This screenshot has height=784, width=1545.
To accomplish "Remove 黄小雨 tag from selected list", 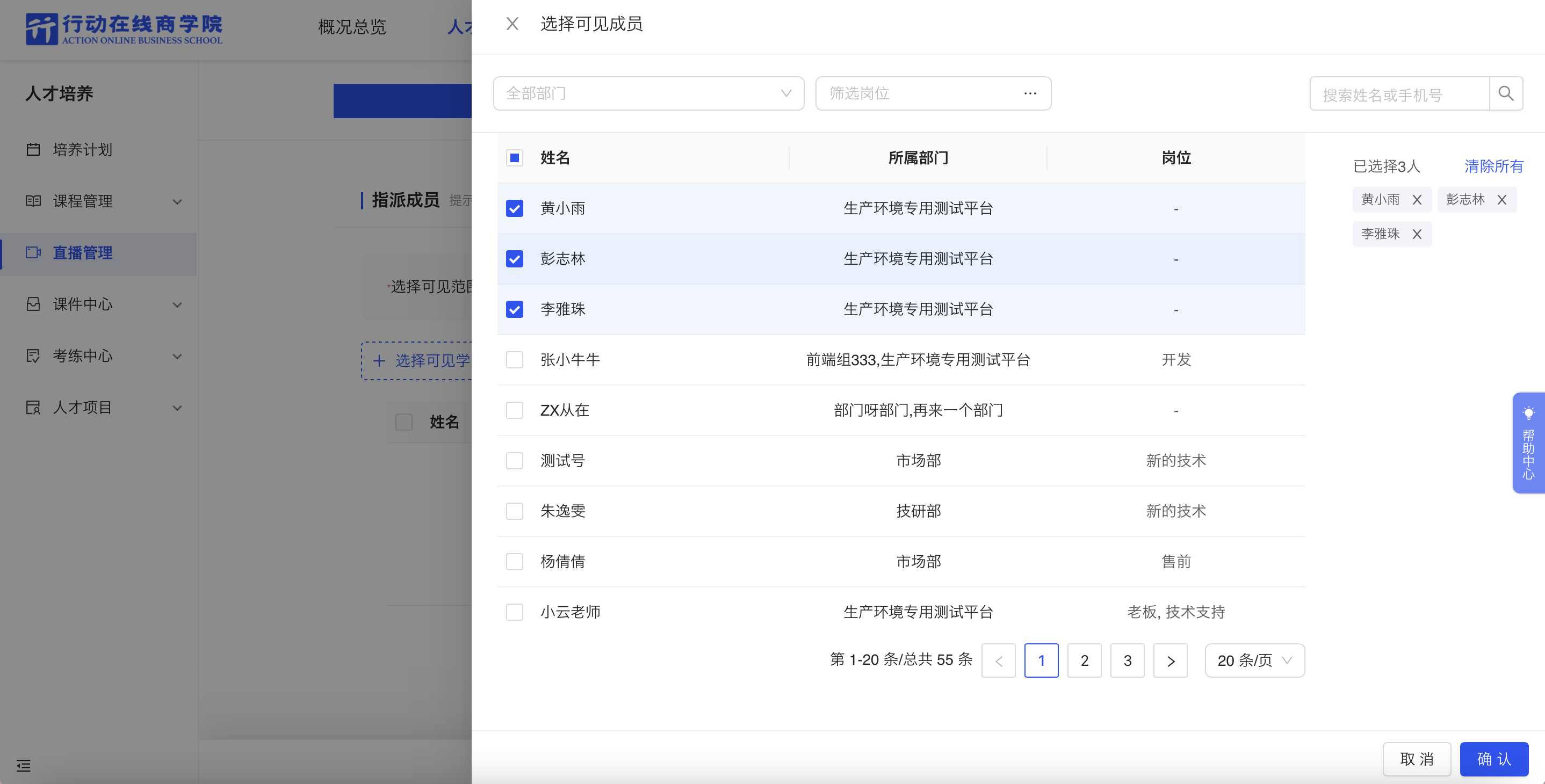I will pos(1417,200).
